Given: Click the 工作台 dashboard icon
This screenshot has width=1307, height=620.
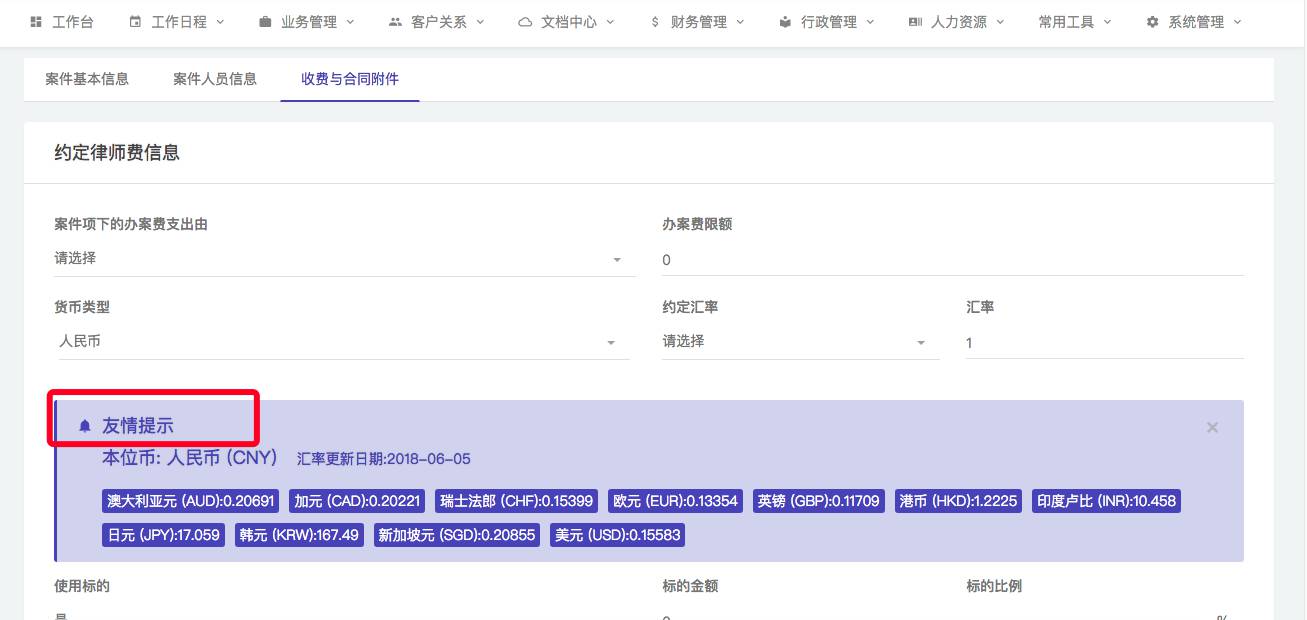Looking at the screenshot, I should click(36, 22).
